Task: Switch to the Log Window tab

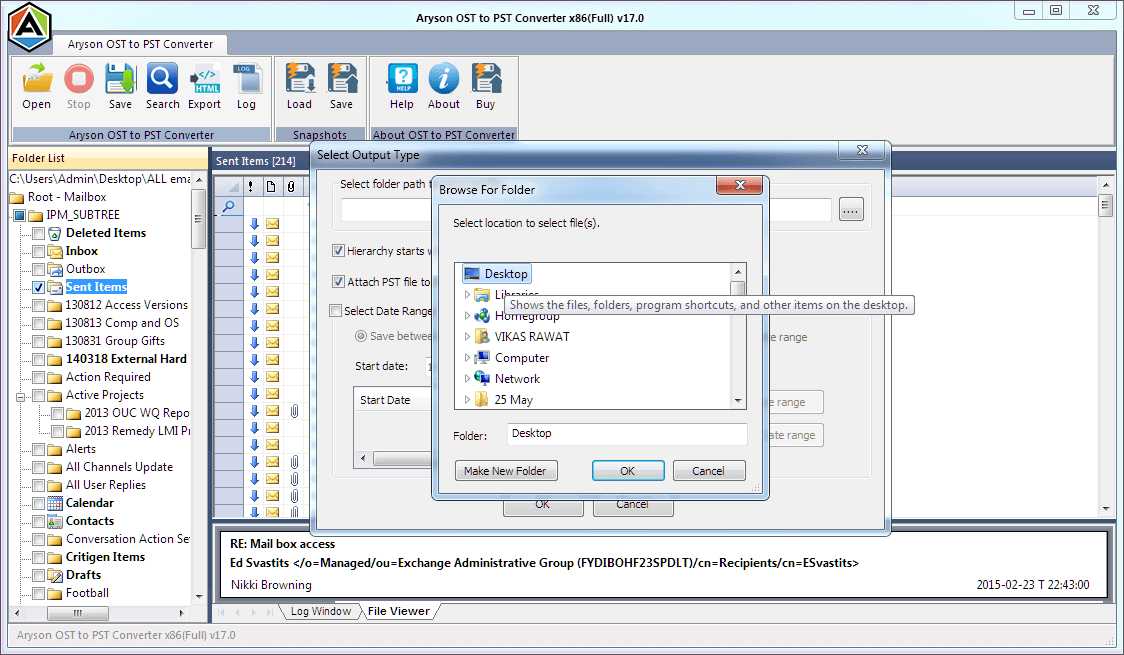Action: [320, 611]
